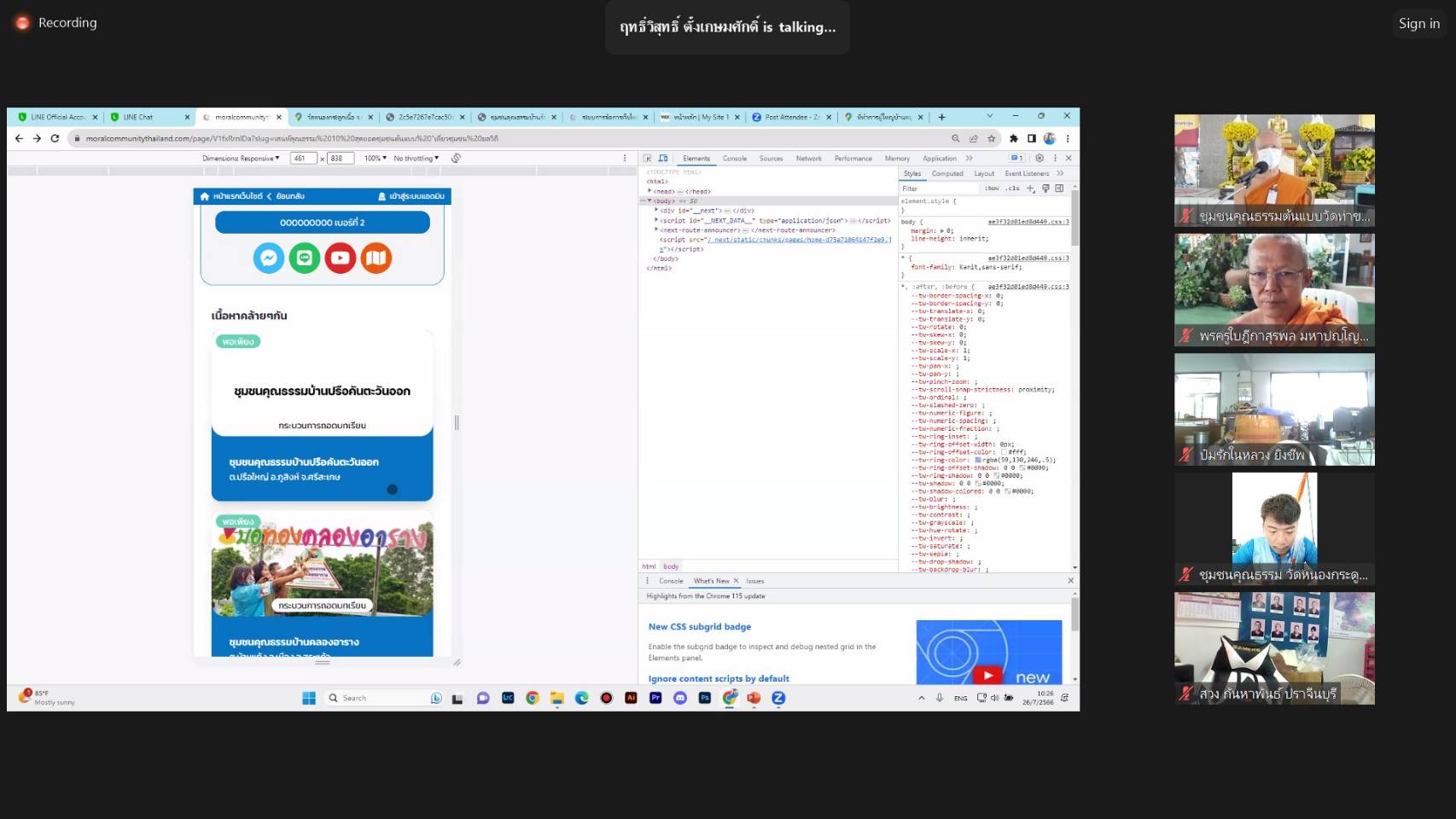Open the Layout tab in the Styles sidebar
Screen dimensions: 1456x819
(984, 173)
